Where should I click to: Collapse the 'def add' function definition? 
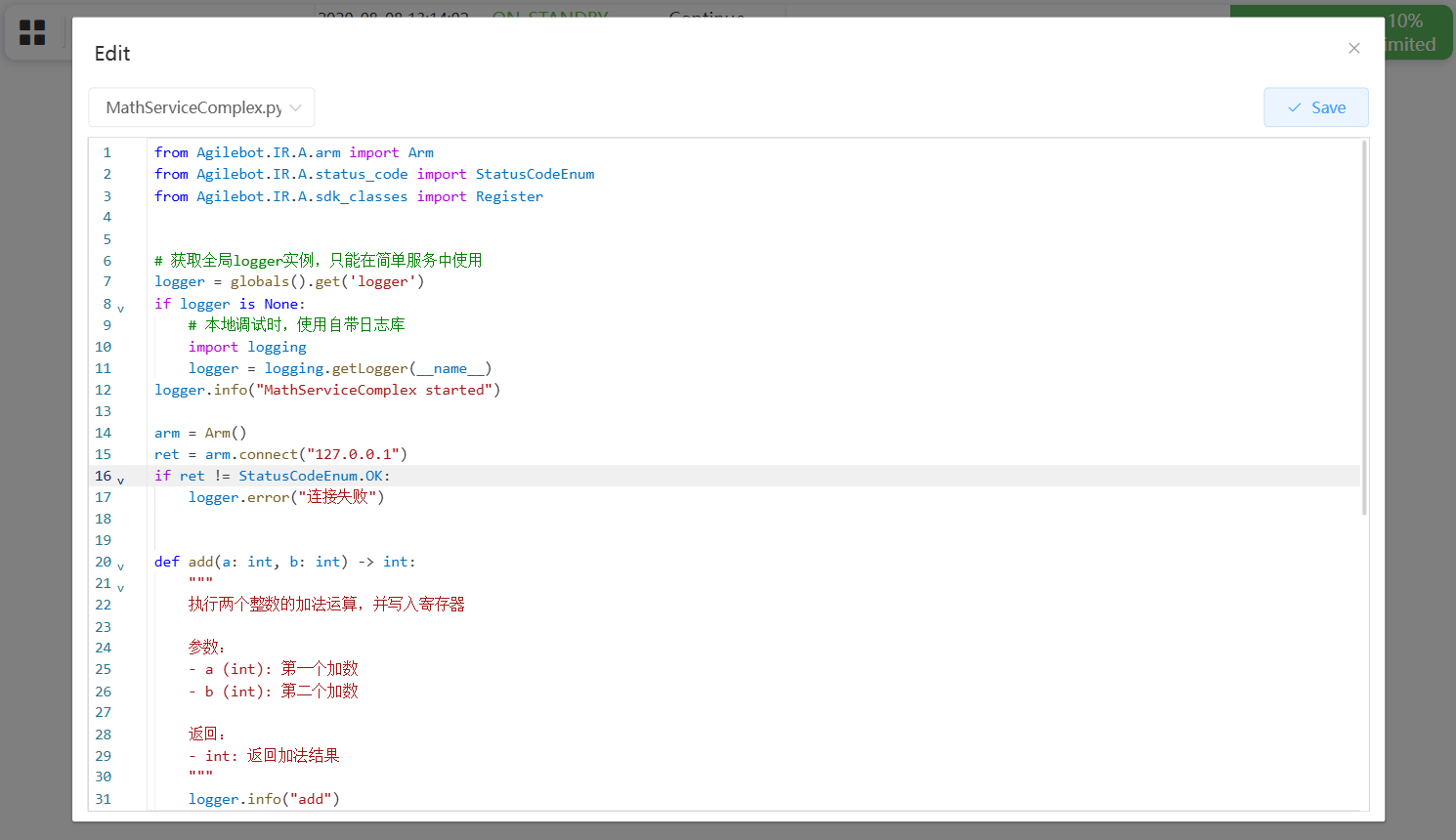[x=121, y=567]
